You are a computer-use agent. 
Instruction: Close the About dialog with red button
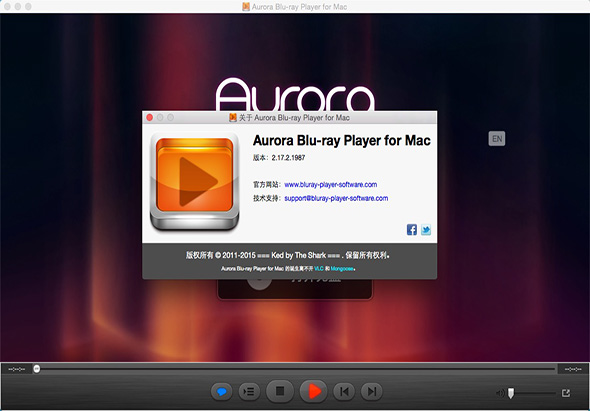pos(149,118)
